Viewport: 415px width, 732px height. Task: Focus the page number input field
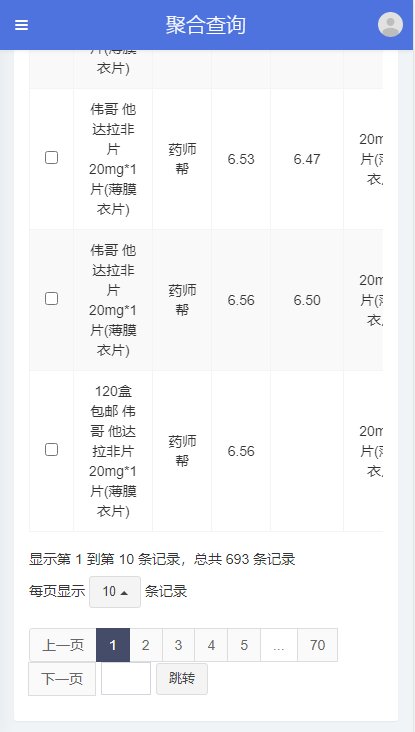(x=126, y=679)
